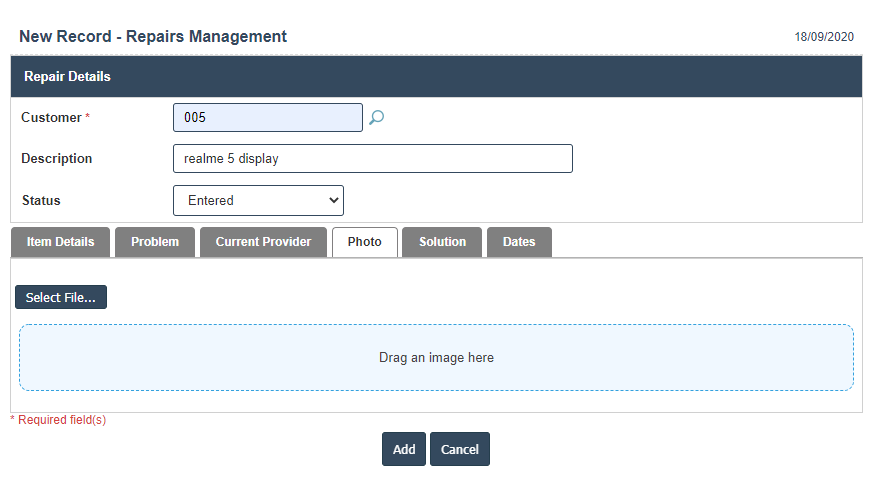Select the Current Provider tab
The width and height of the screenshot is (874, 480).
click(263, 242)
